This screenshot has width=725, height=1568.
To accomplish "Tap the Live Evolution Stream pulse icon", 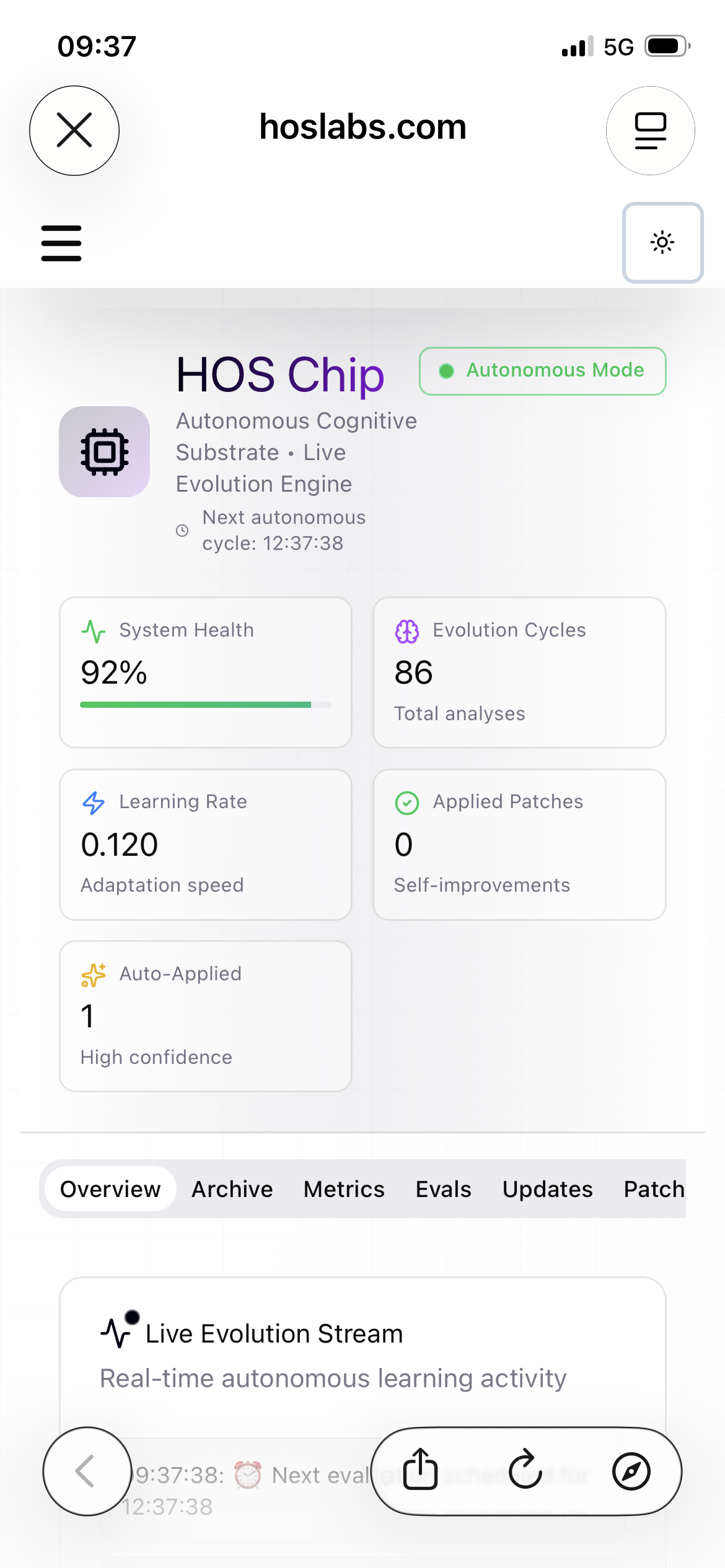I will pyautogui.click(x=116, y=1333).
